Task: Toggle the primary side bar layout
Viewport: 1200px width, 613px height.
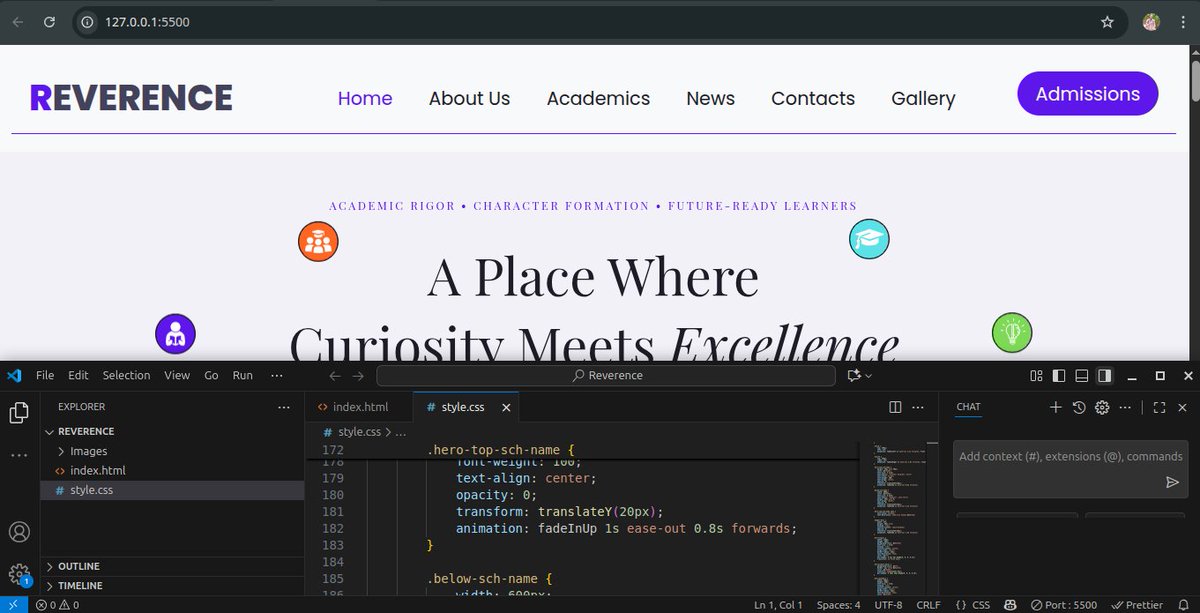Action: pyautogui.click(x=1058, y=376)
